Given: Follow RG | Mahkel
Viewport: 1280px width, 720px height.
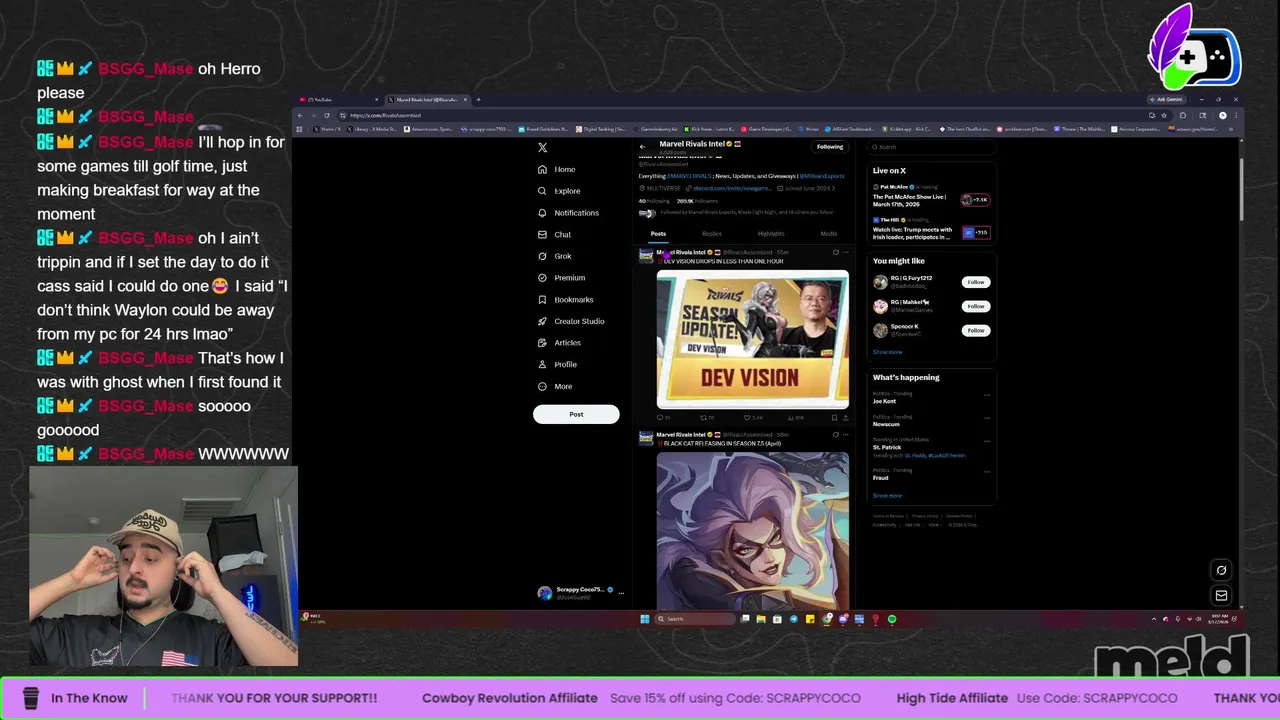Looking at the screenshot, I should [x=975, y=306].
